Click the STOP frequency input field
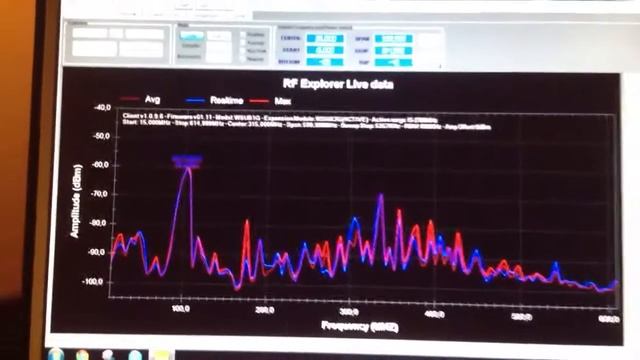 394,51
